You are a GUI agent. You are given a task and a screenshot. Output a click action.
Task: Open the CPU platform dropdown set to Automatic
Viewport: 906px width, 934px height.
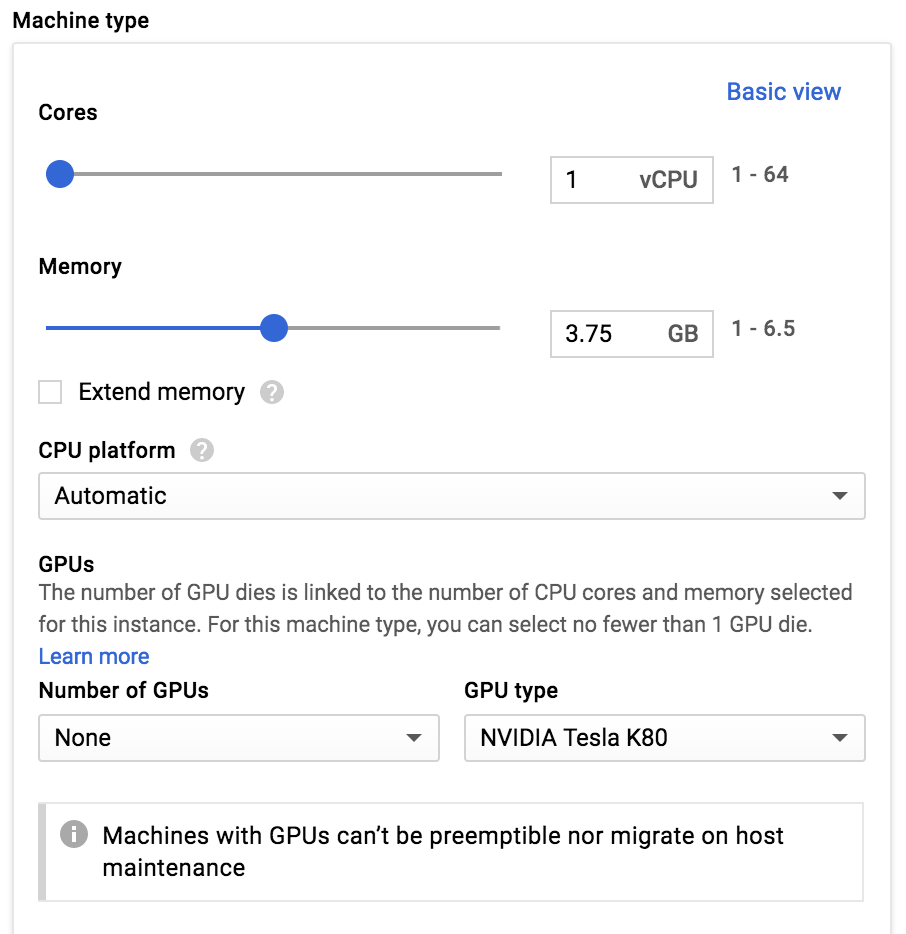pos(451,496)
